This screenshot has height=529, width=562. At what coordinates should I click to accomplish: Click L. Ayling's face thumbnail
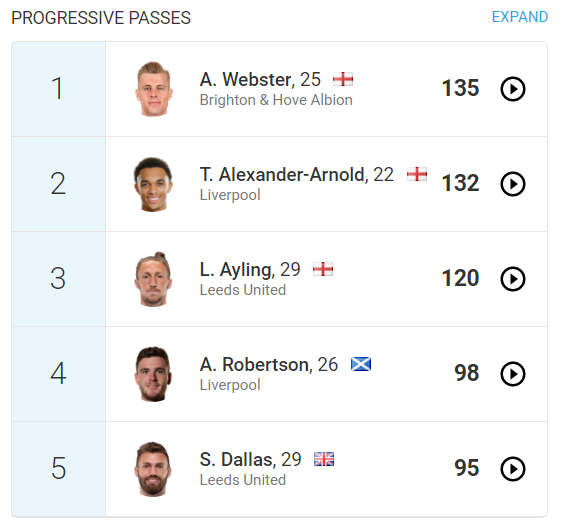click(153, 279)
